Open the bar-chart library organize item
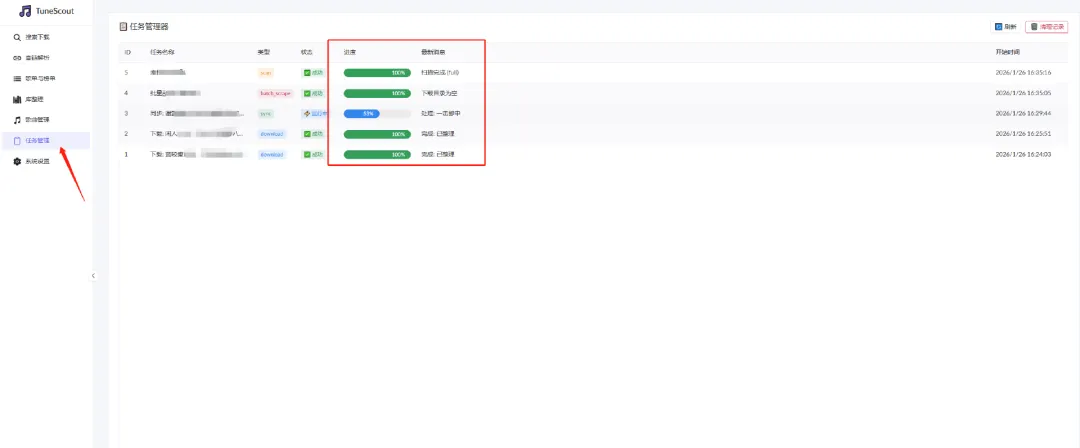 tap(45, 99)
